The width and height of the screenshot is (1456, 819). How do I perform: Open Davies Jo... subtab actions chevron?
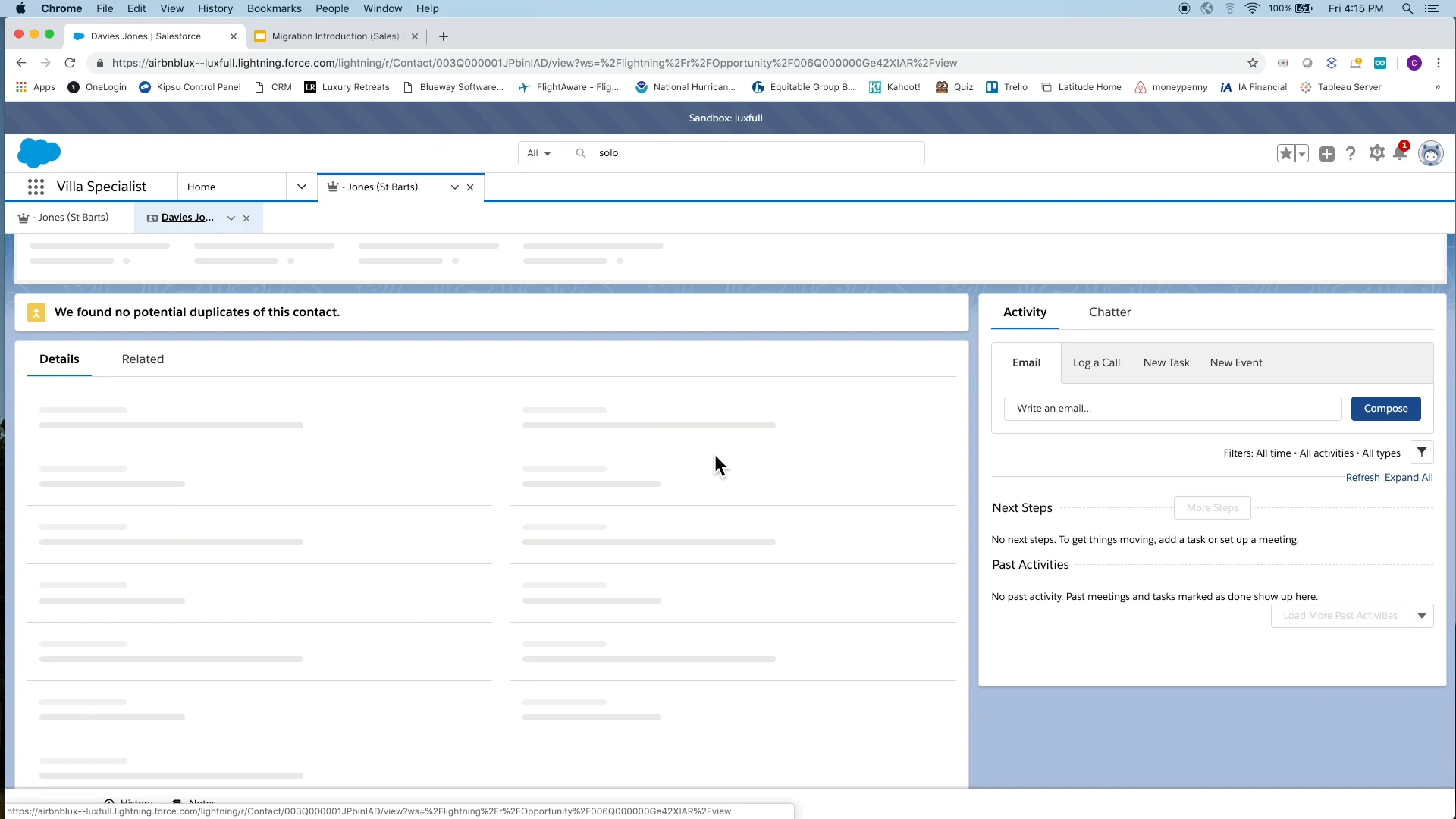tap(231, 218)
